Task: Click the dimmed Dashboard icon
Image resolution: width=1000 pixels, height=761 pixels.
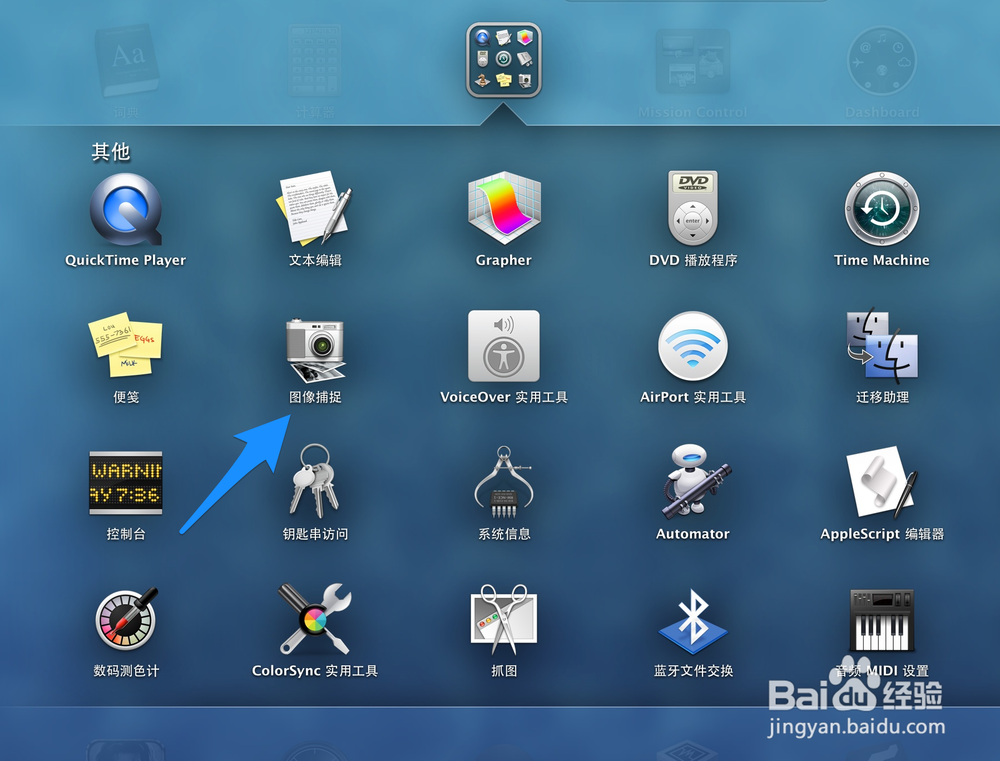Action: 882,62
